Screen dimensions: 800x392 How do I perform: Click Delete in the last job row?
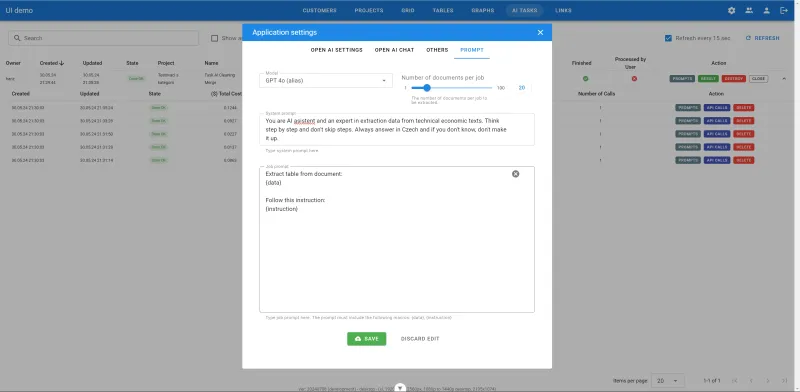coord(743,160)
